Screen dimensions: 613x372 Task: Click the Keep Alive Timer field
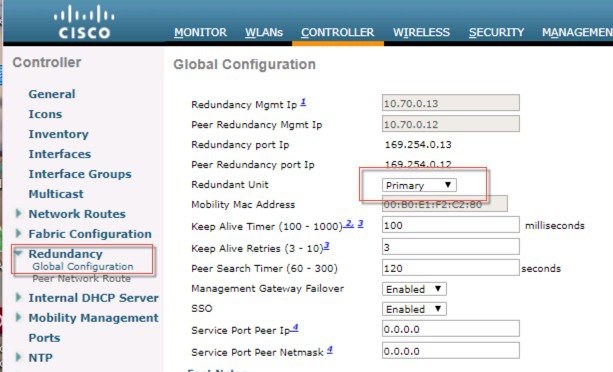click(451, 225)
